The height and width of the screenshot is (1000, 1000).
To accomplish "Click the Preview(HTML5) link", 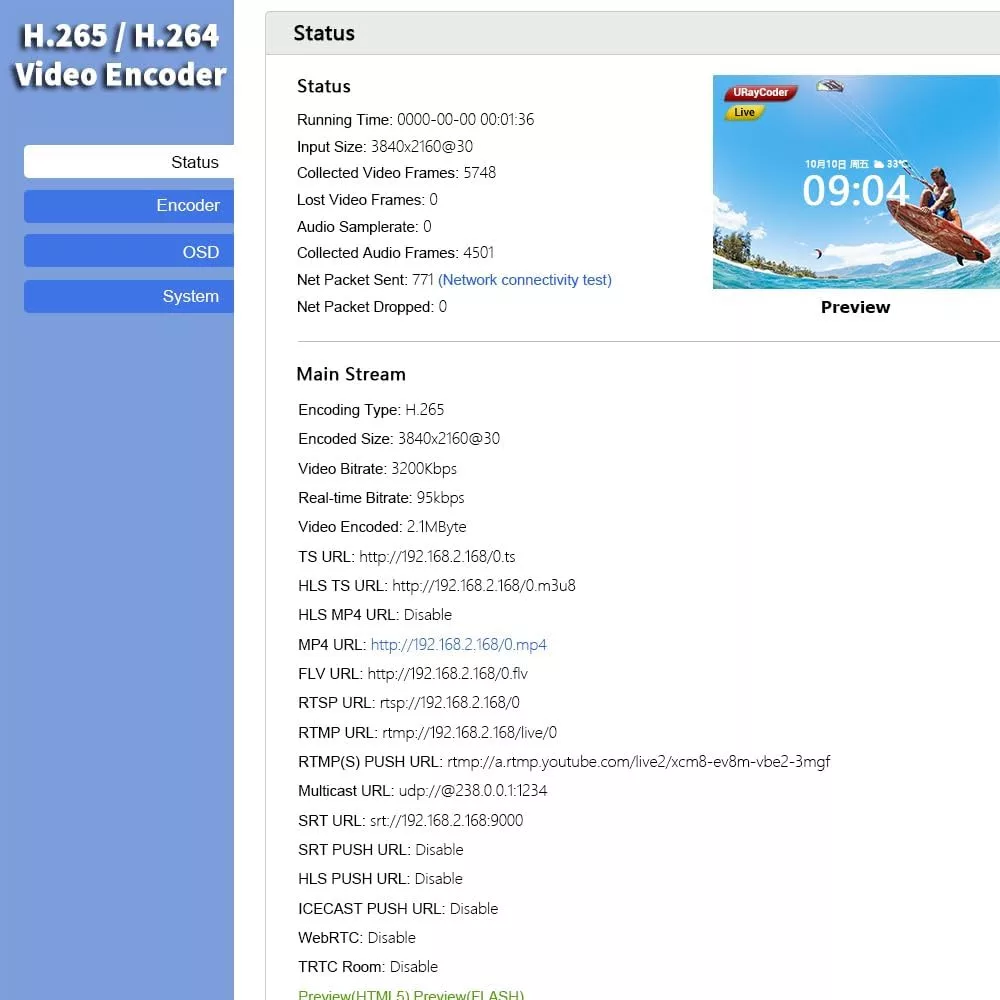I will click(x=354, y=994).
